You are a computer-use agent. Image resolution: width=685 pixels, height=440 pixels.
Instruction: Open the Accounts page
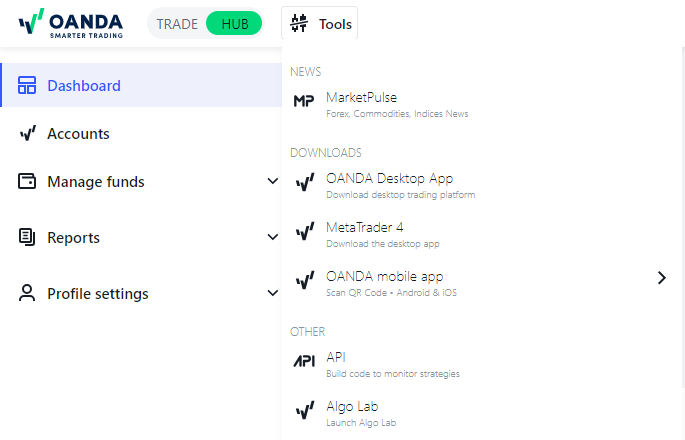coord(141,133)
